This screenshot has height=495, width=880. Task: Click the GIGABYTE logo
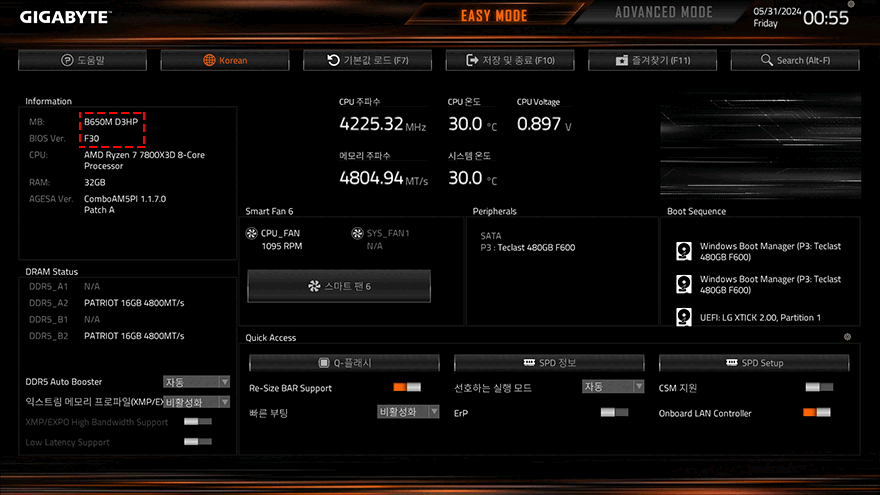[x=65, y=17]
